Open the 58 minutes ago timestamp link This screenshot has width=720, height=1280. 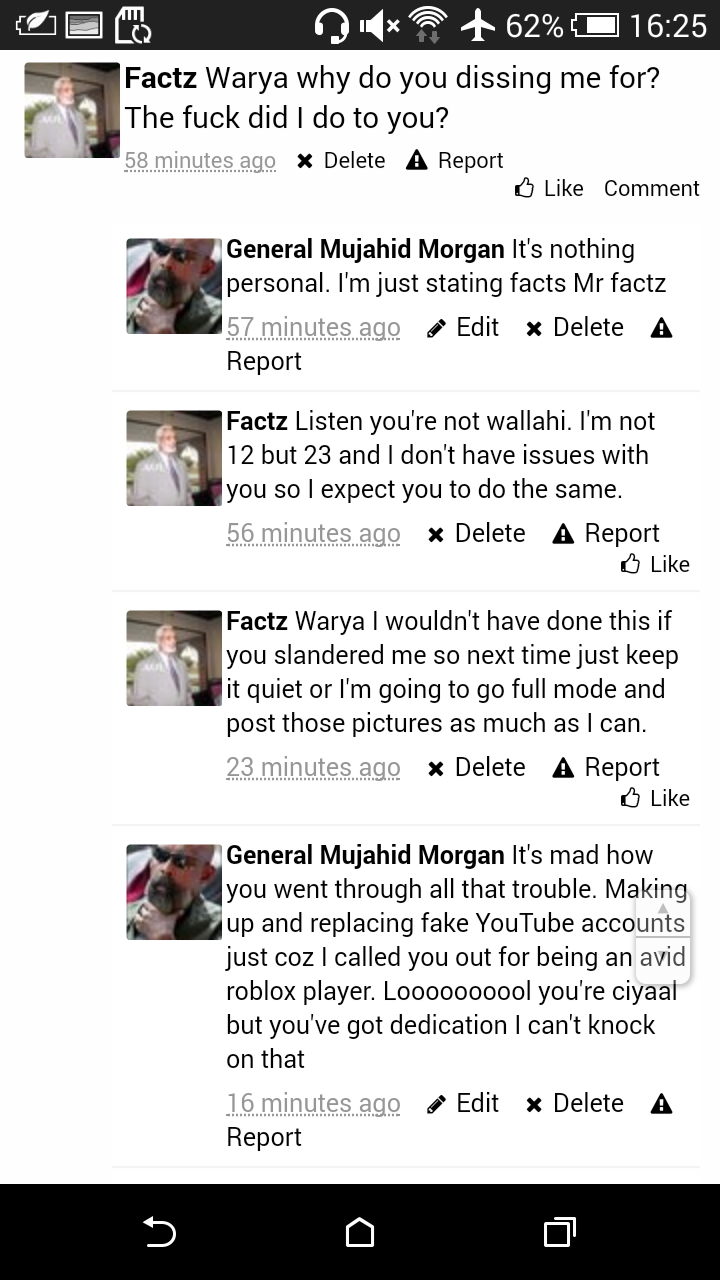pyautogui.click(x=200, y=160)
